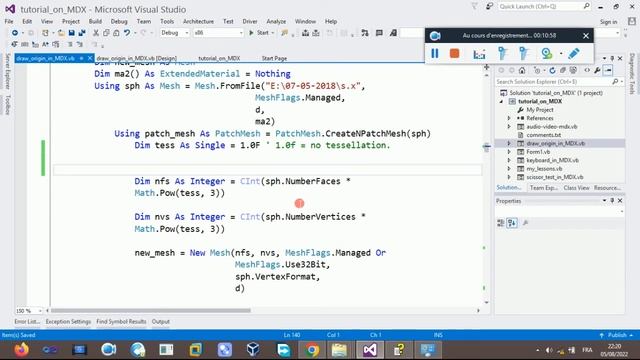Click the Open File folder icon
The image size is (640, 360).
tap(61, 33)
